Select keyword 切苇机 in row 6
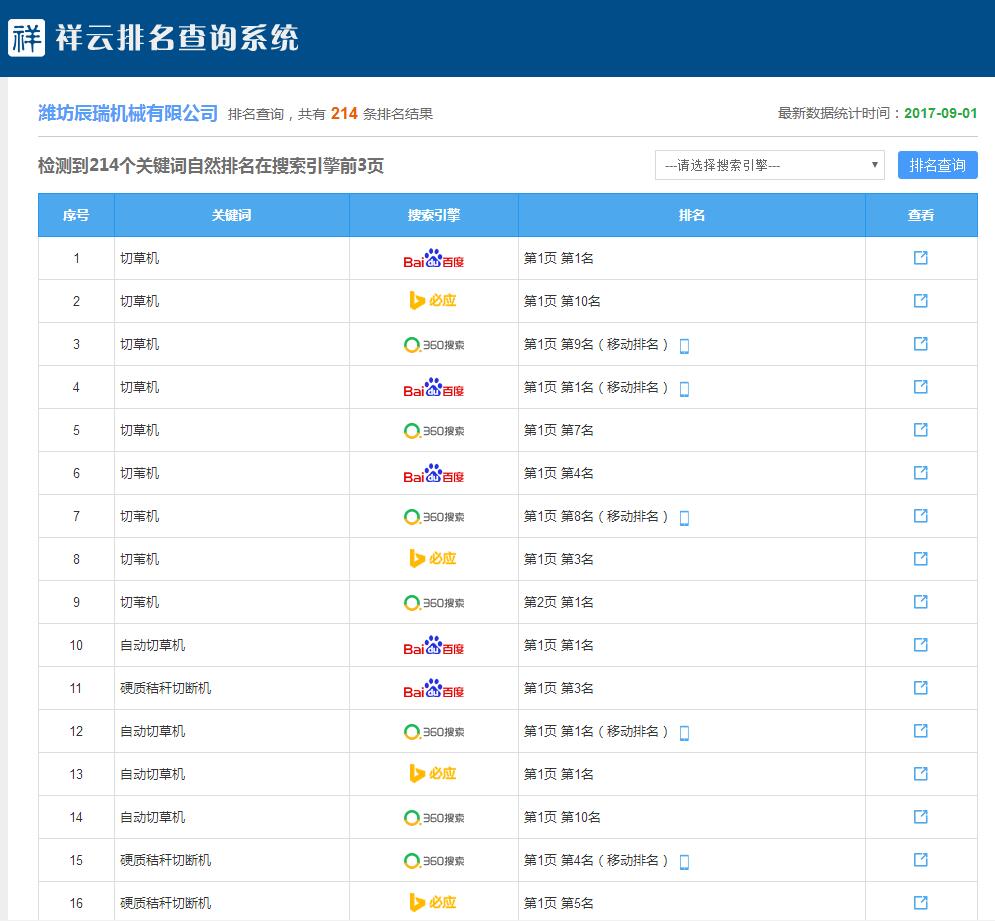 click(x=140, y=474)
